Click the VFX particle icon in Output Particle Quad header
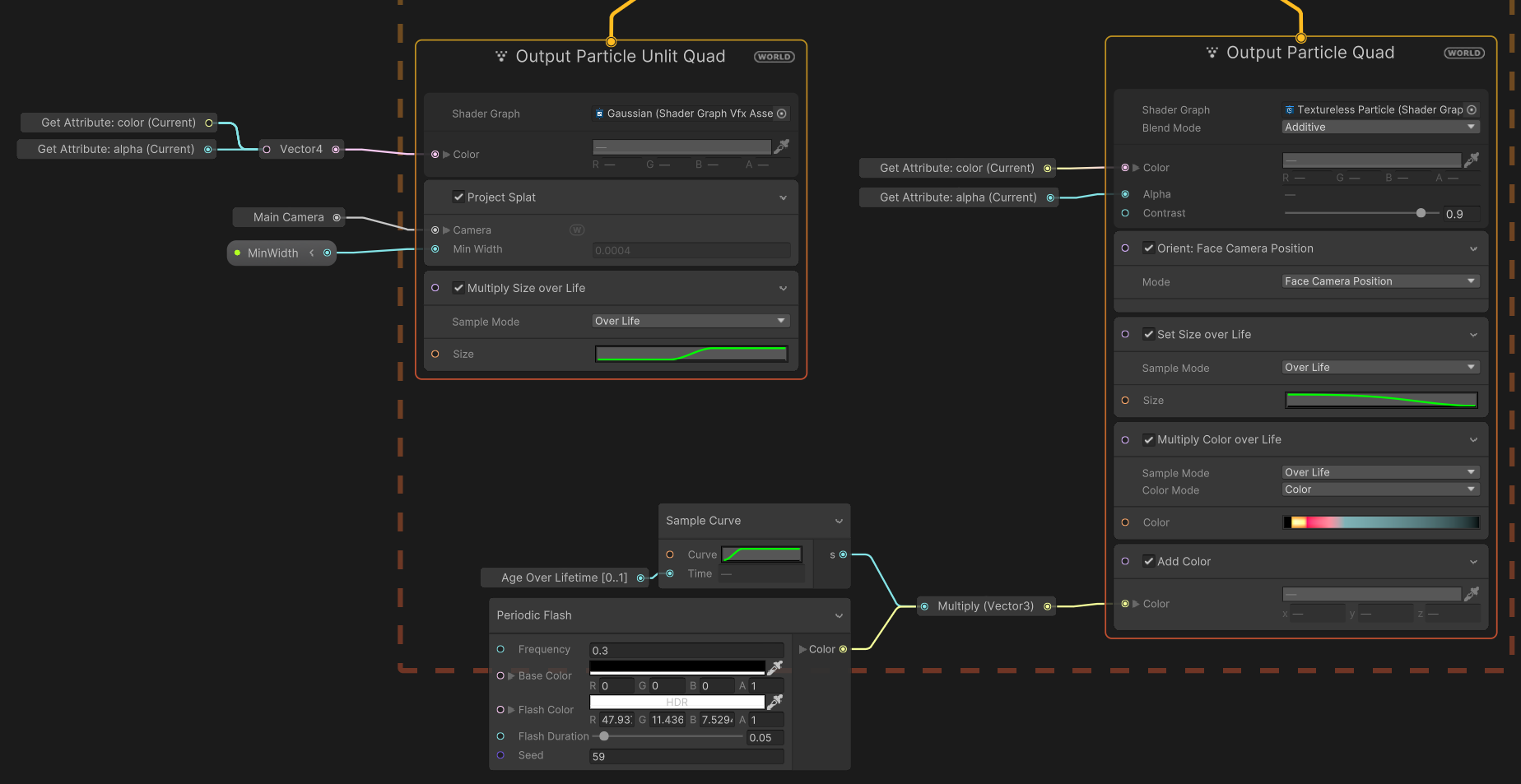 coord(1211,52)
